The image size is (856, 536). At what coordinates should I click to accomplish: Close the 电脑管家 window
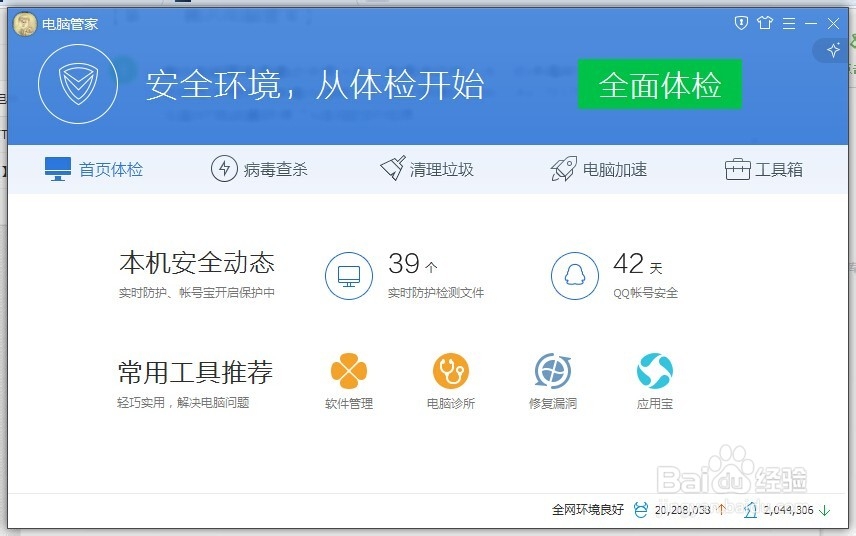[834, 23]
